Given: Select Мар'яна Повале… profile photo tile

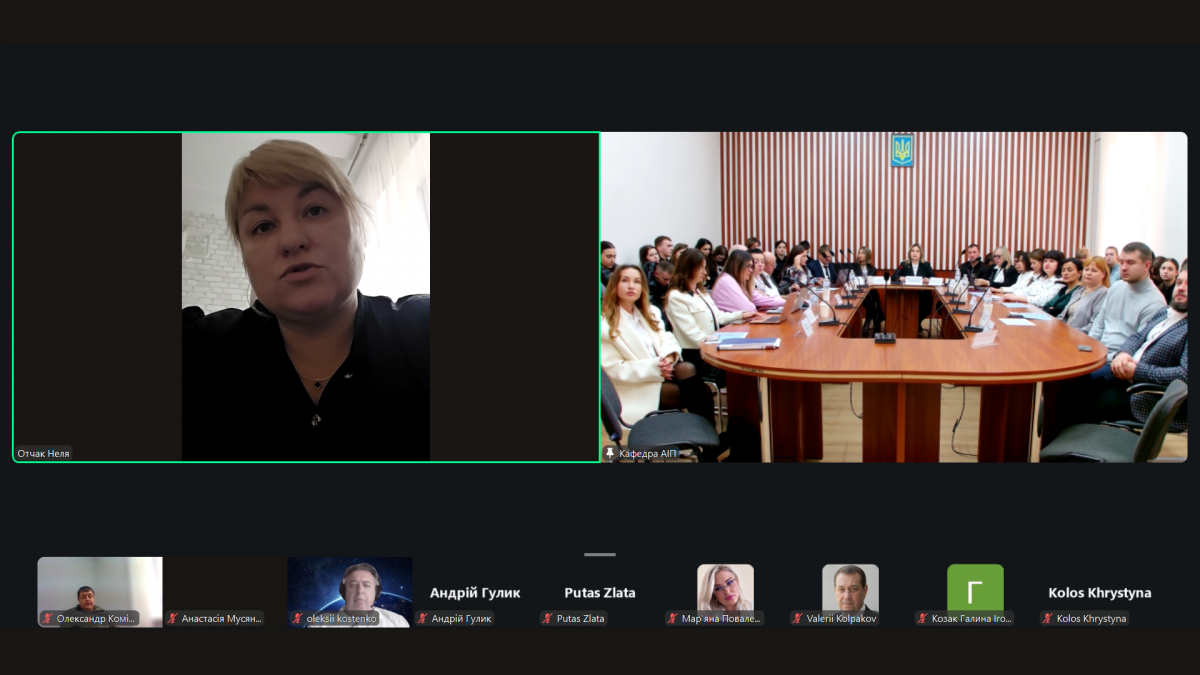Looking at the screenshot, I should pyautogui.click(x=725, y=587).
